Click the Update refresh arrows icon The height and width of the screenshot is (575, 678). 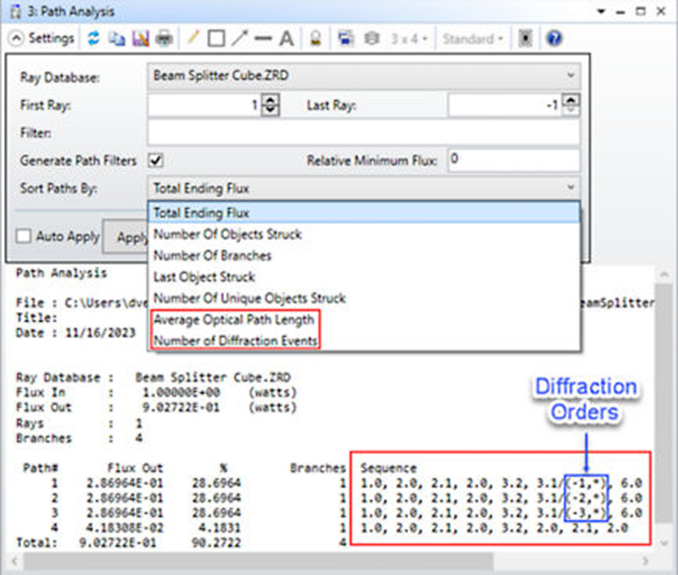tap(93, 38)
